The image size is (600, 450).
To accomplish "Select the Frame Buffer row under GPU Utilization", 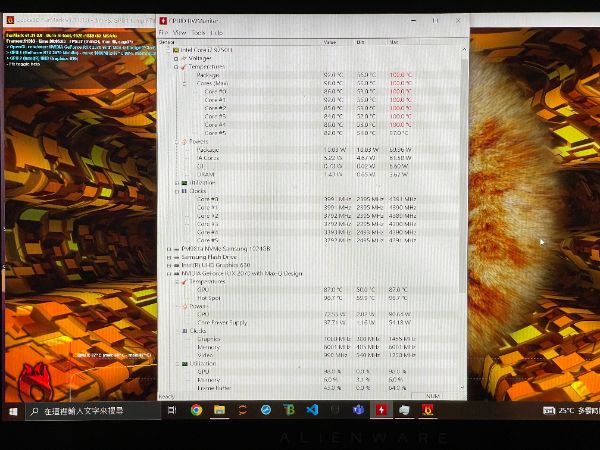I will tap(308, 388).
